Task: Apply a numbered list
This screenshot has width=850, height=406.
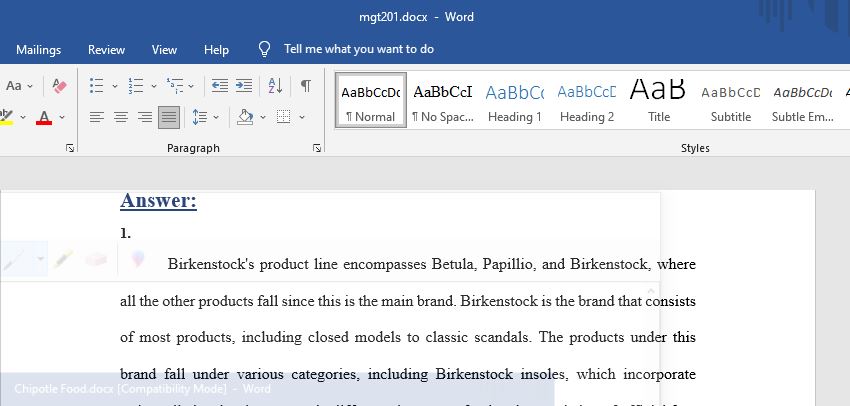Action: [x=136, y=86]
